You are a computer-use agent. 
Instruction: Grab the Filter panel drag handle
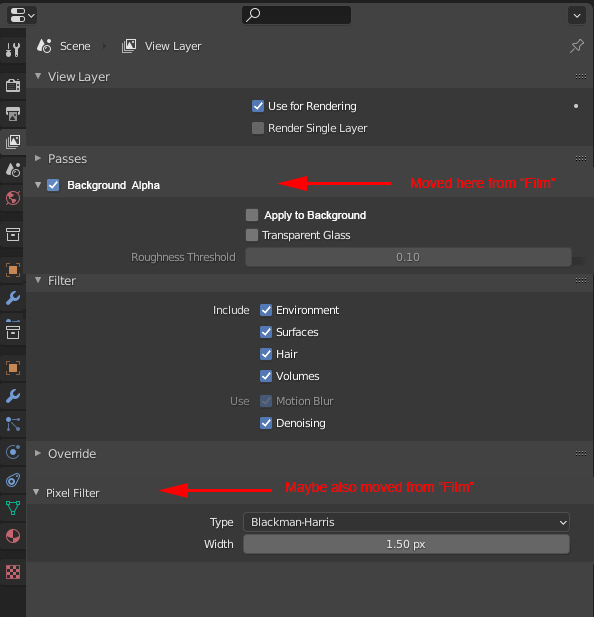(x=581, y=281)
